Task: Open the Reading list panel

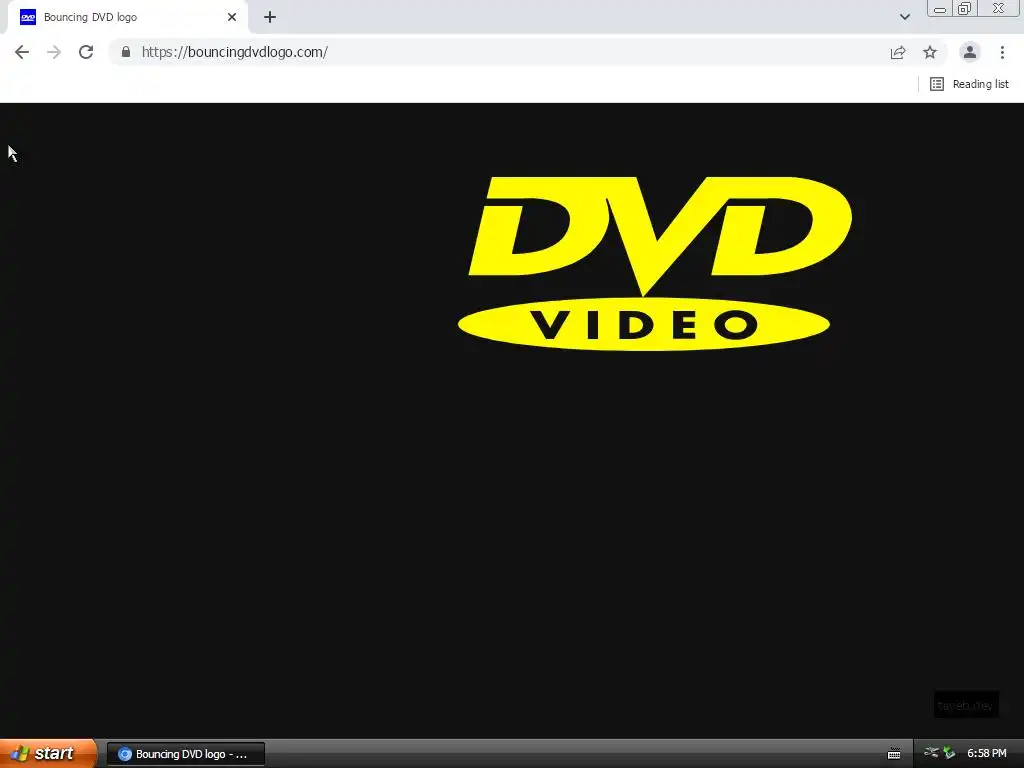Action: pos(970,84)
